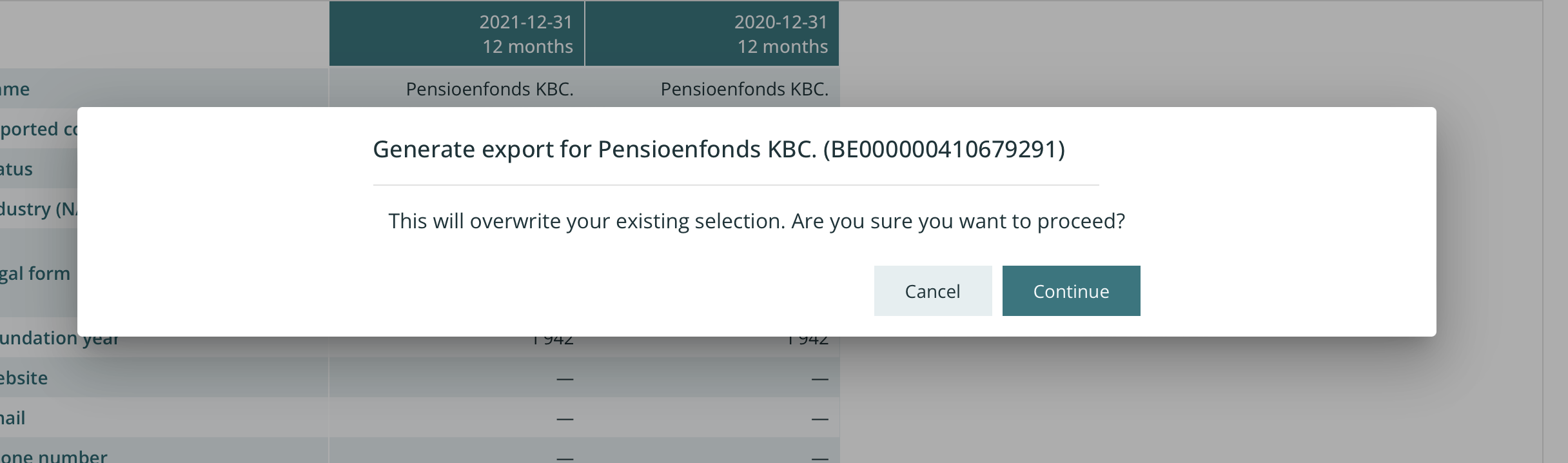Click the Generate export dialog title
The width and height of the screenshot is (1568, 463).
coord(718,150)
